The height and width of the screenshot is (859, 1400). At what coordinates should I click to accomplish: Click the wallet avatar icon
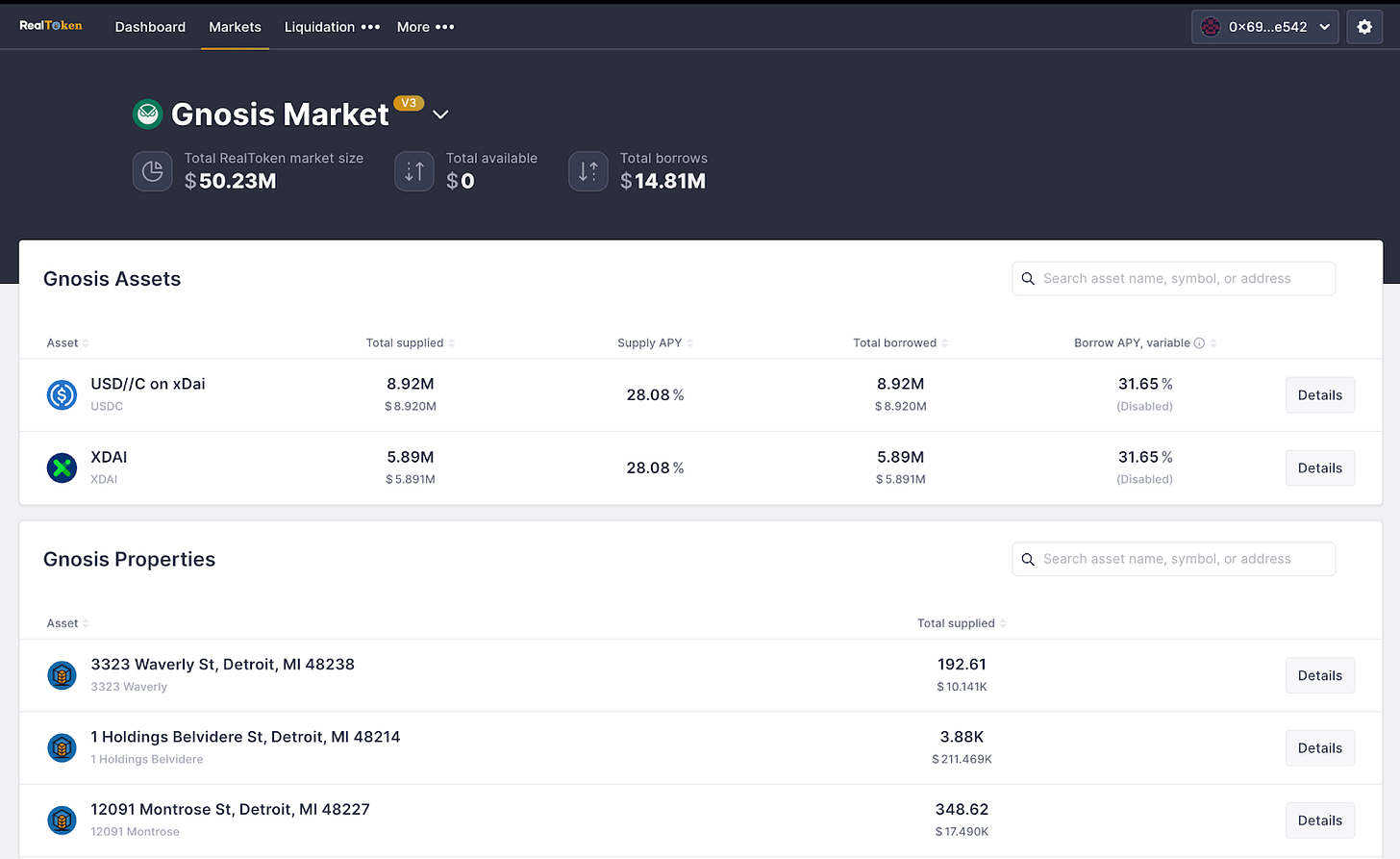(x=1211, y=27)
